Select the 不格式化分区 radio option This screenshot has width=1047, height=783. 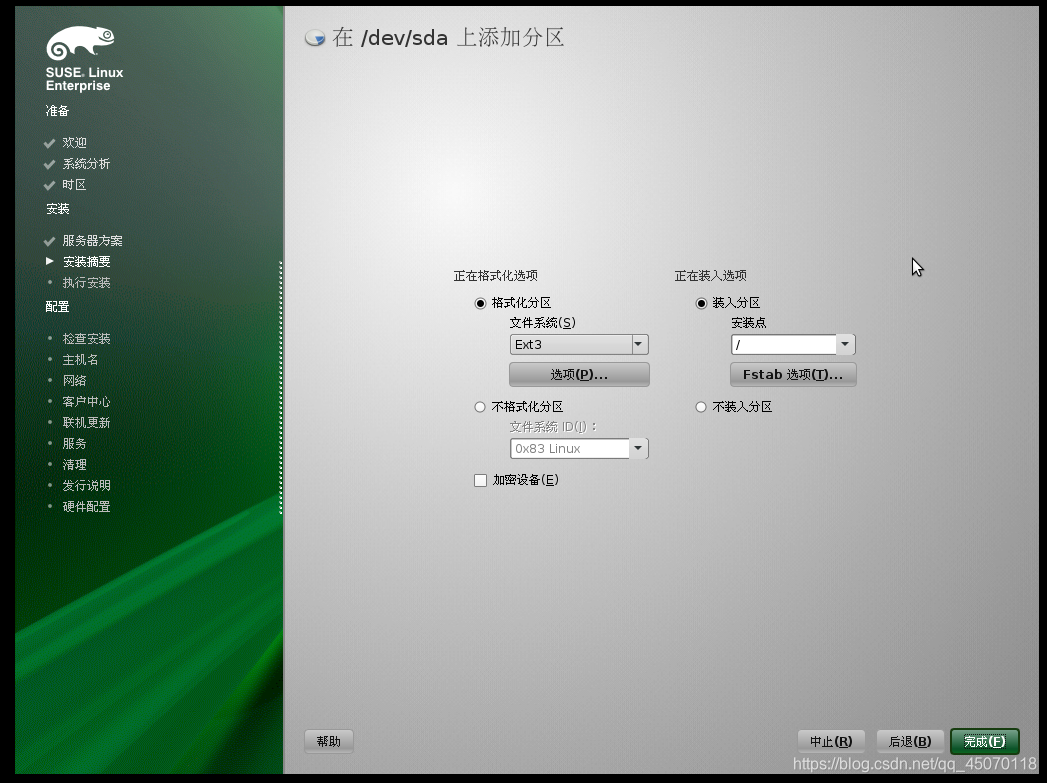[x=480, y=407]
